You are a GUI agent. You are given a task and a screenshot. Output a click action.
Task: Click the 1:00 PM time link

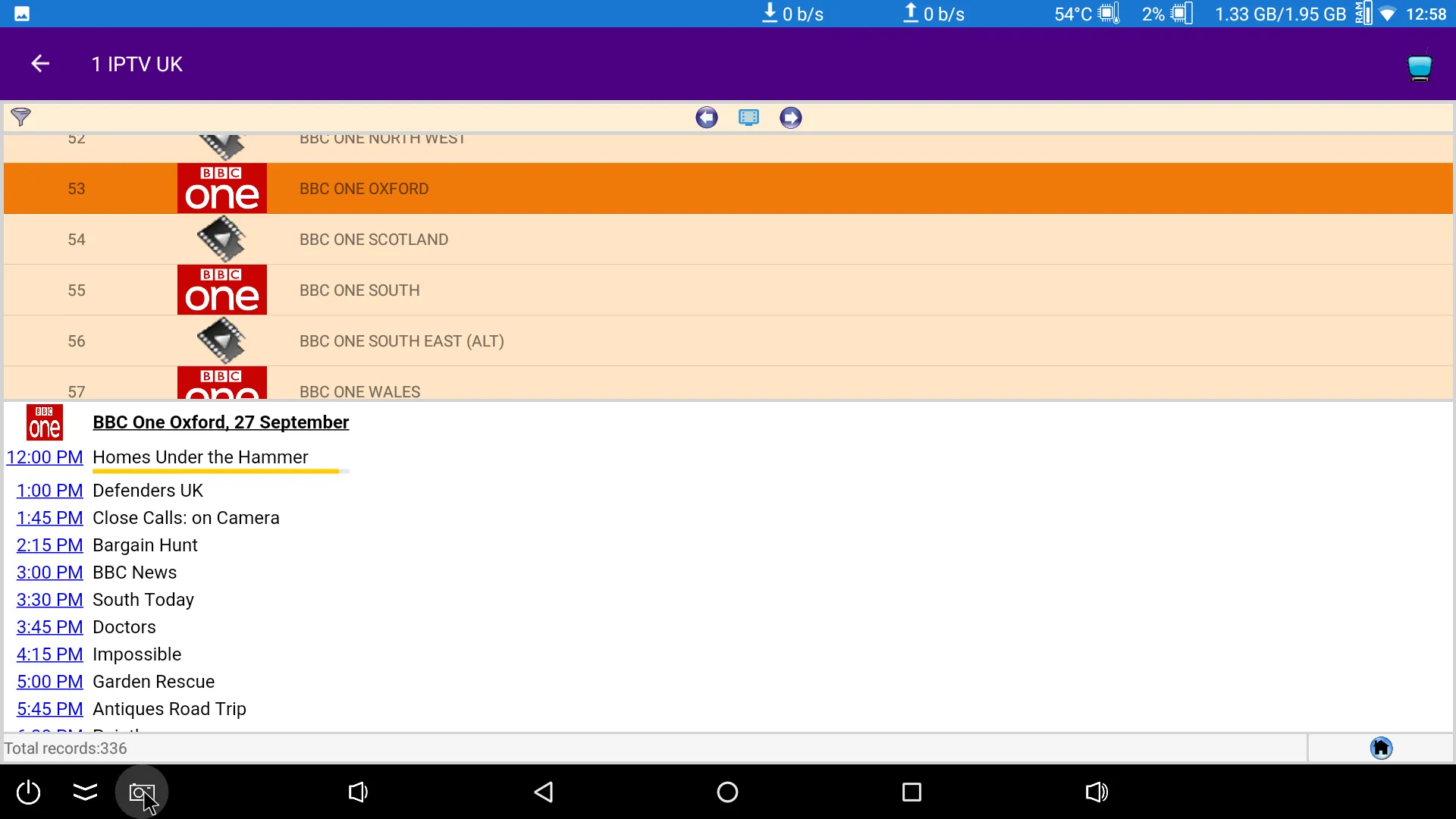point(50,491)
